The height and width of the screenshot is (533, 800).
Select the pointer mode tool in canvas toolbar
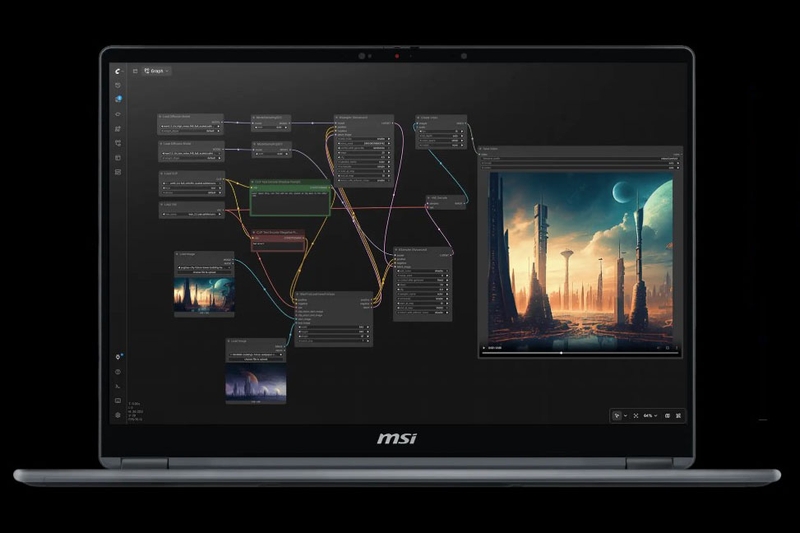tap(617, 416)
